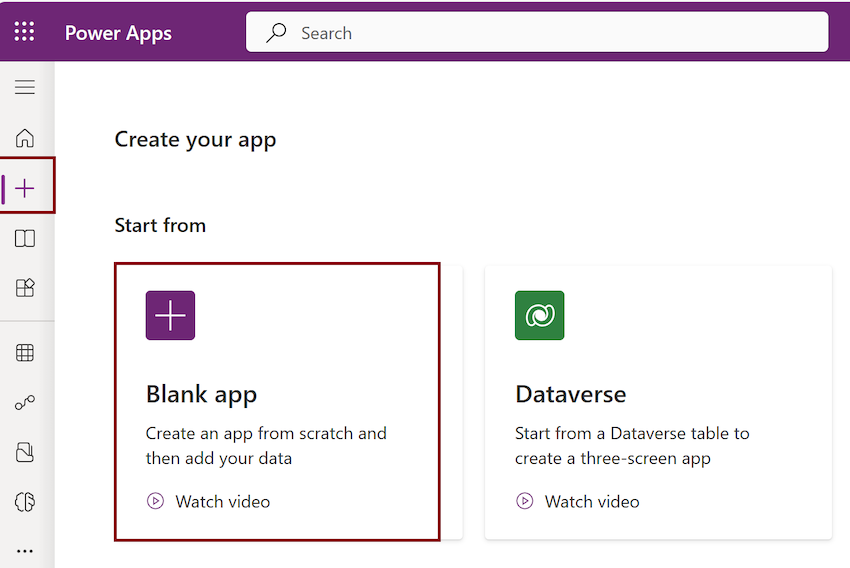Go to Home in the sidebar
Image resolution: width=850 pixels, height=568 pixels.
[25, 138]
